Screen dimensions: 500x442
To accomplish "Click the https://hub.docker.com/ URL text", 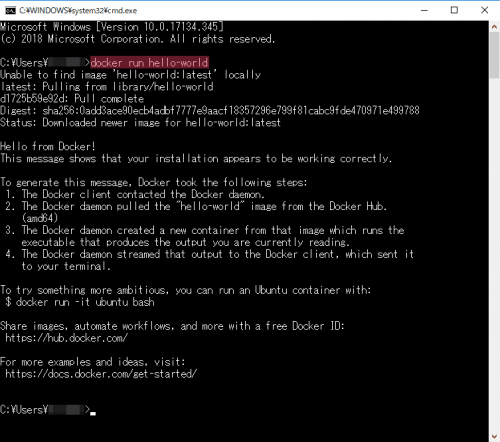I will pos(66,338).
